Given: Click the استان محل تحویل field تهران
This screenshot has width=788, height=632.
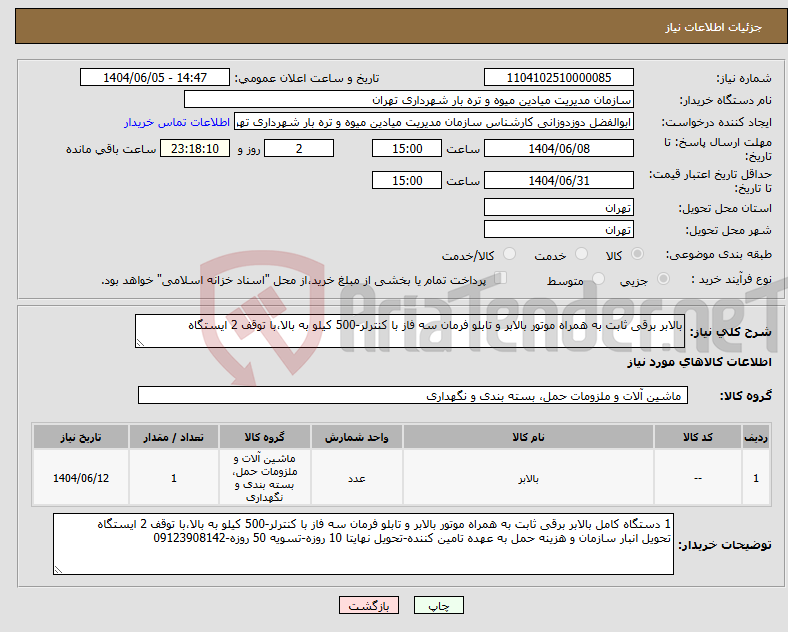Looking at the screenshot, I should click(x=558, y=207).
